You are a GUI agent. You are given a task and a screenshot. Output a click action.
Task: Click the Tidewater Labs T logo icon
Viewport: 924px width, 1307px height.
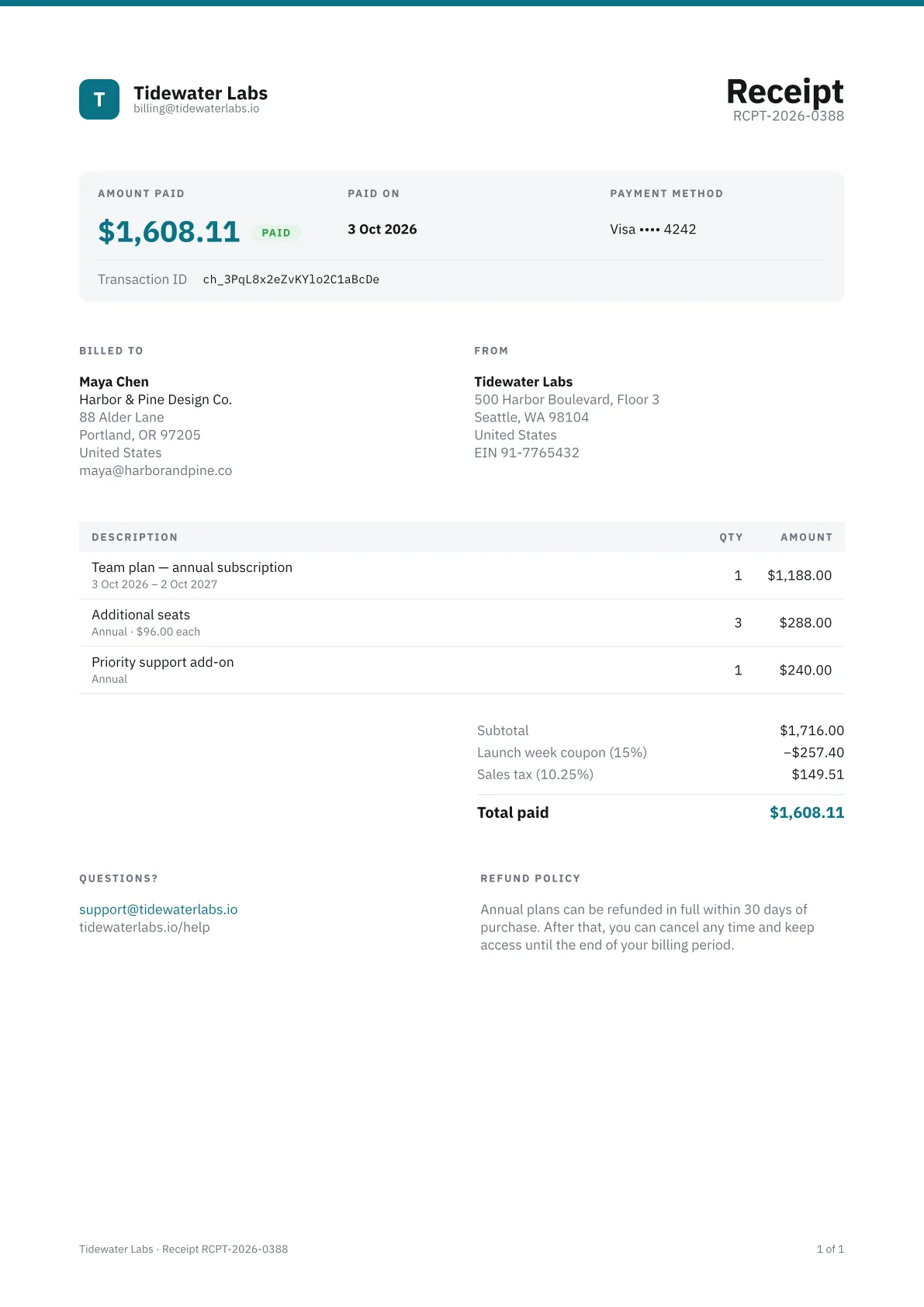point(99,99)
